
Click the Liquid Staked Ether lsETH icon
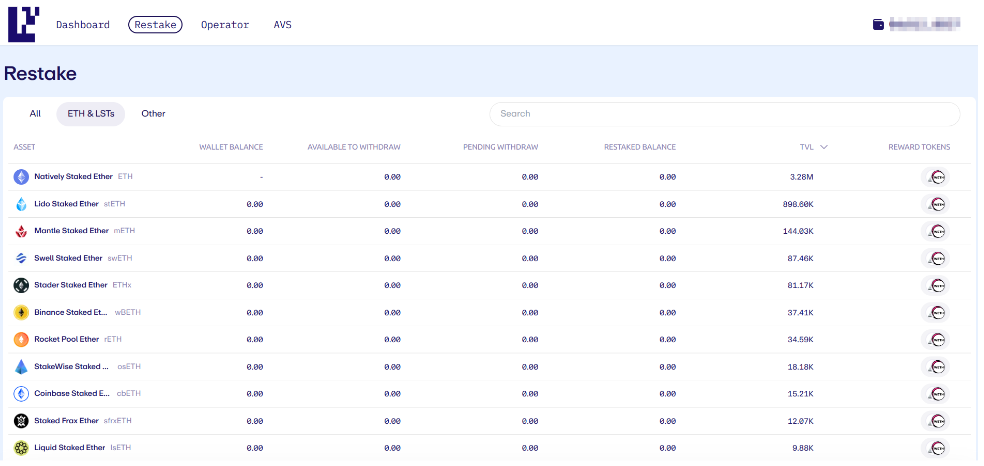click(x=21, y=448)
